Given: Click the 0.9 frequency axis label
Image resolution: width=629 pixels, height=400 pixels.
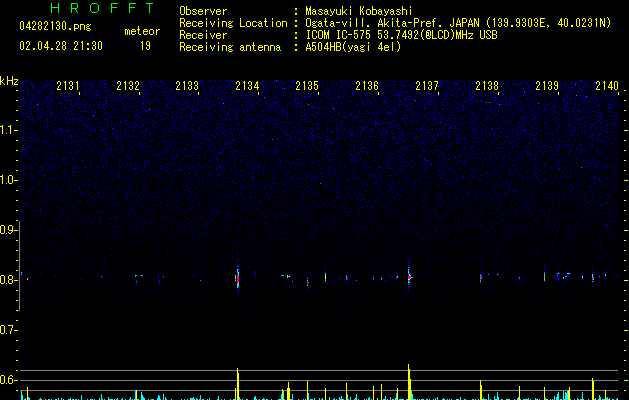Looking at the screenshot, I should (x=8, y=230).
